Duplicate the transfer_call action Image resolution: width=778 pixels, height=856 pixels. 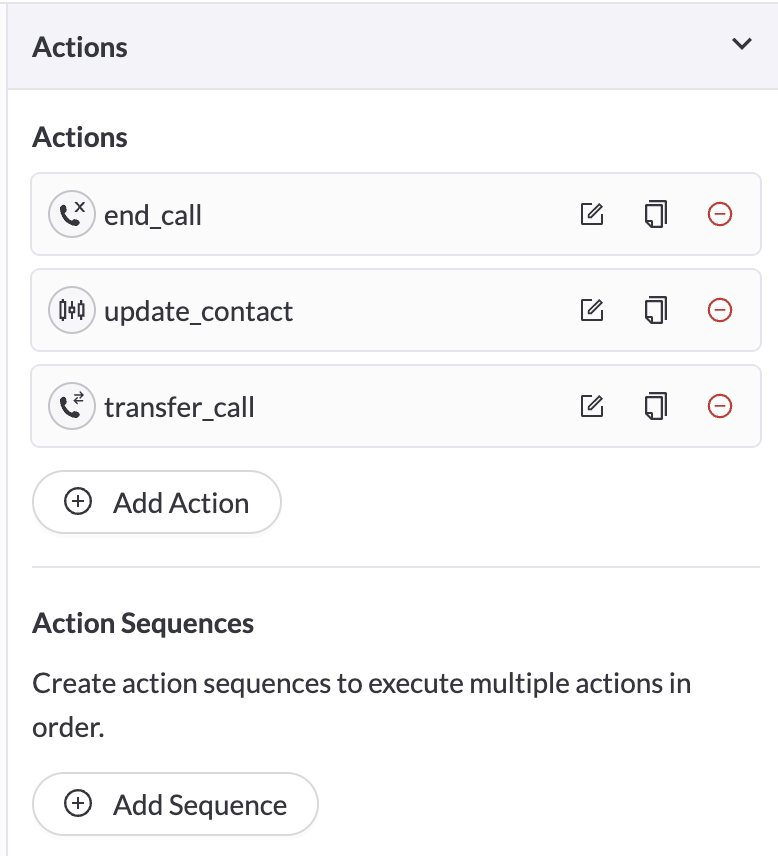655,406
